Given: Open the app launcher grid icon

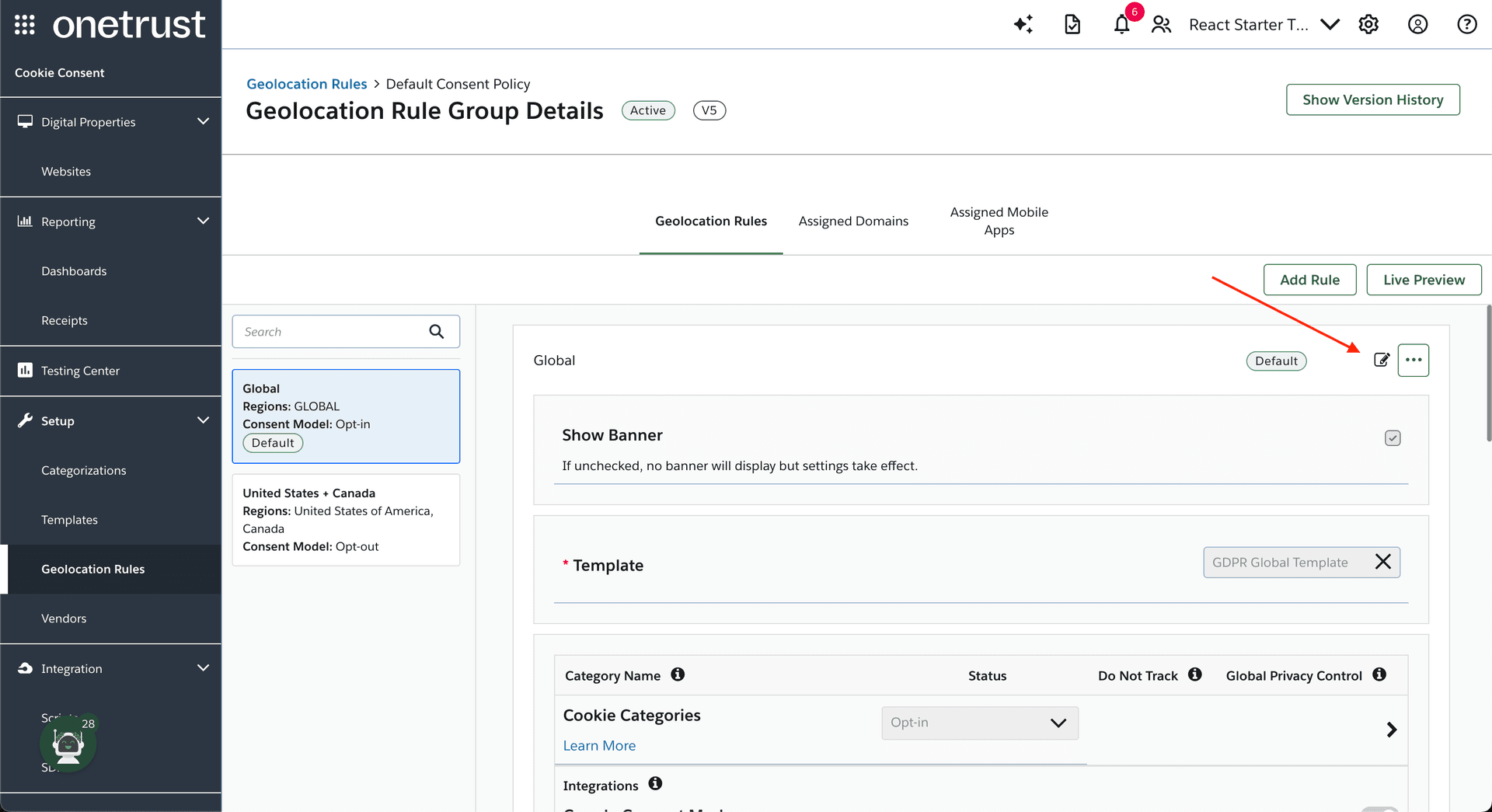Looking at the screenshot, I should pos(25,25).
